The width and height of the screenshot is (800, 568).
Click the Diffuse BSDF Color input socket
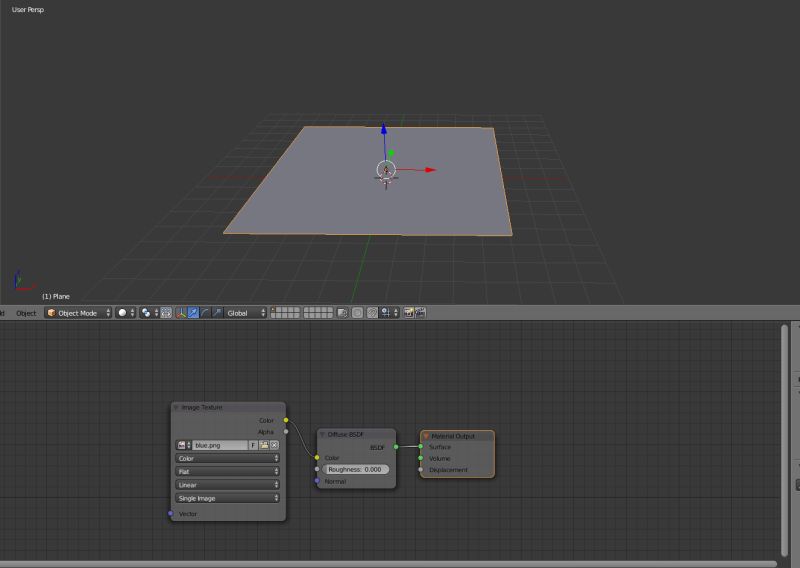point(317,458)
